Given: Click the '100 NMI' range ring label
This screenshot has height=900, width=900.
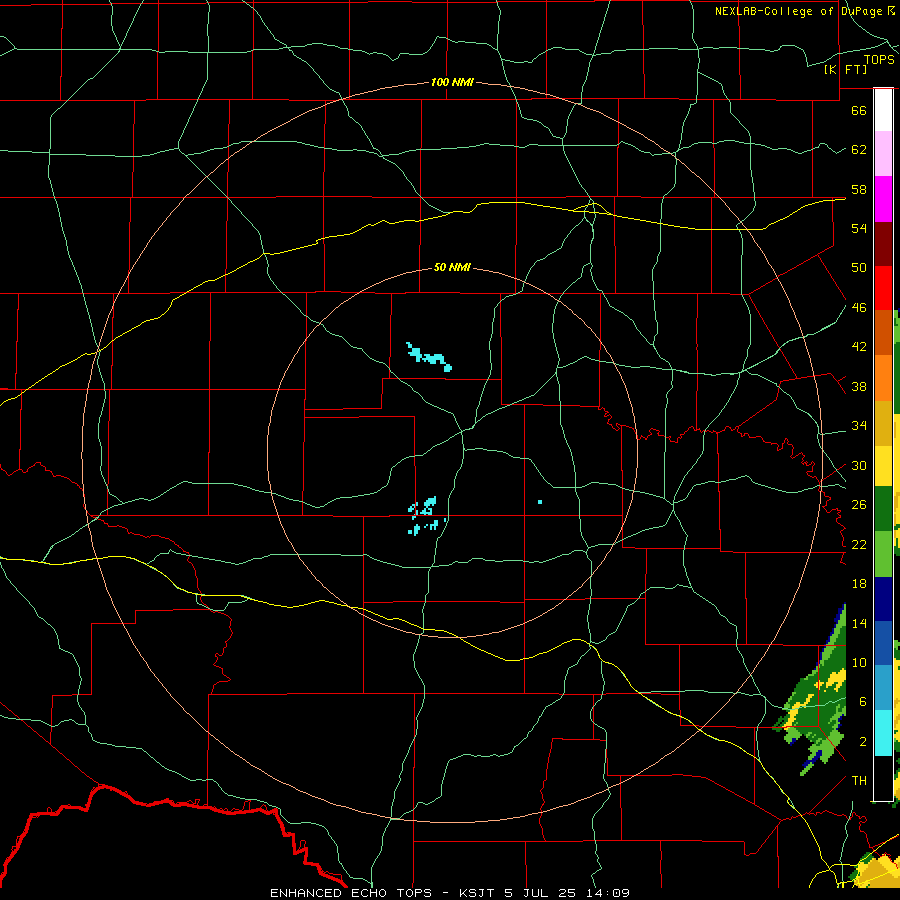Looking at the screenshot, I should (x=452, y=82).
